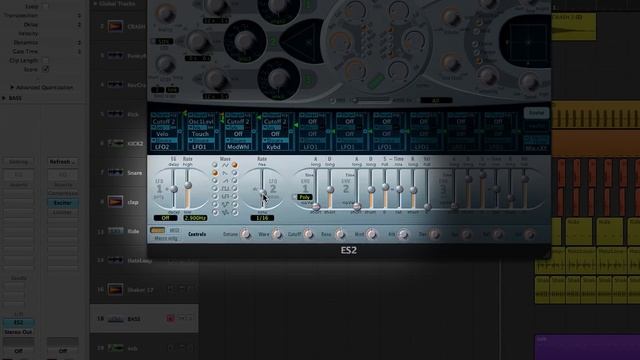Viewport: 640px width, 360px height.
Task: Click the ES2 Reso macro knob
Action: [x=340, y=234]
